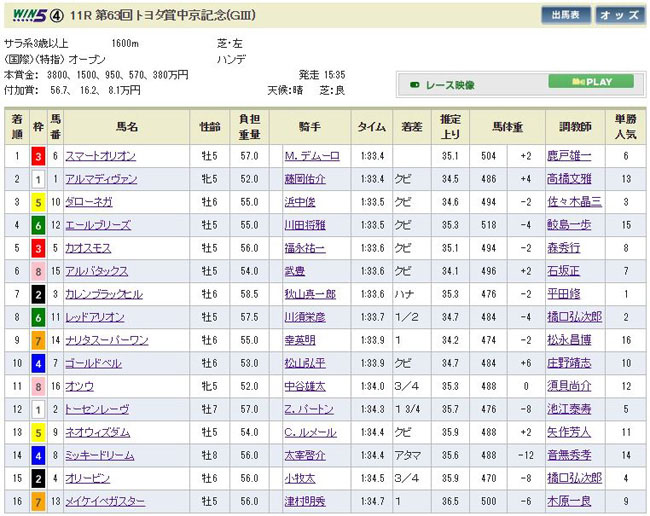The image size is (650, 516).
Task: Click the circled number 4 icon
Action: 56,15
